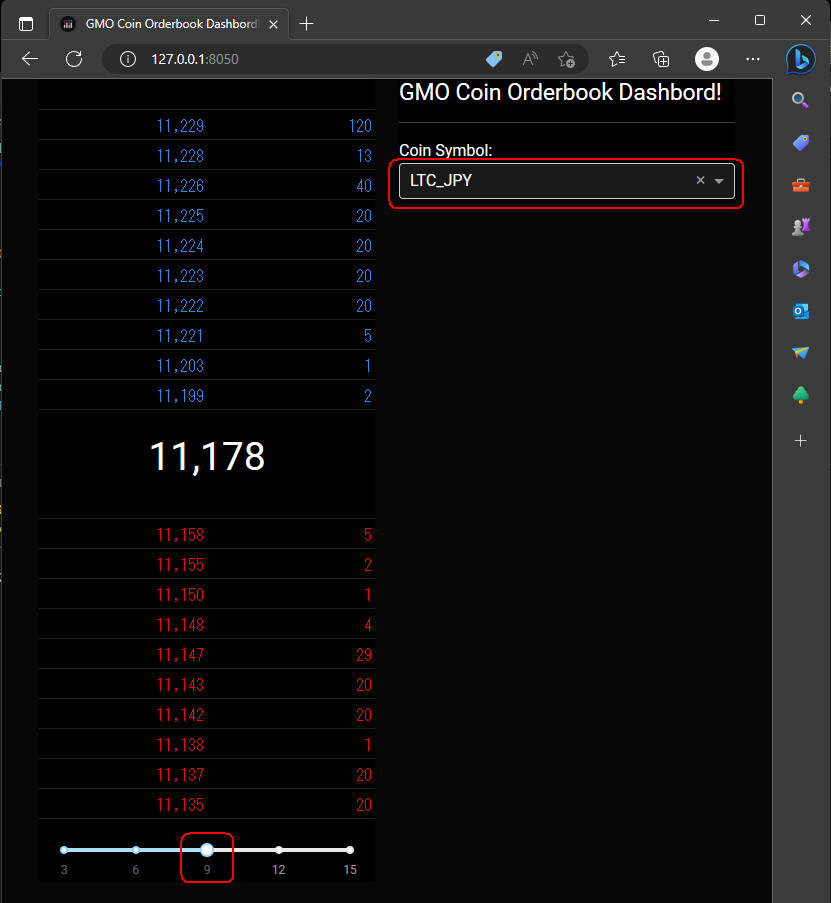Open sidebar Drop paper plane icon
The image size is (831, 903).
click(x=800, y=353)
